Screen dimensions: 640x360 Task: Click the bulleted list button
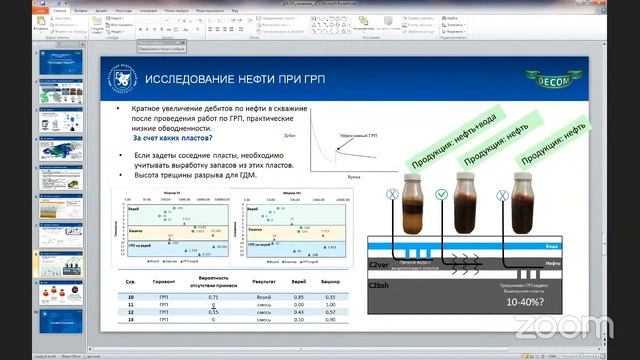click(x=211, y=20)
